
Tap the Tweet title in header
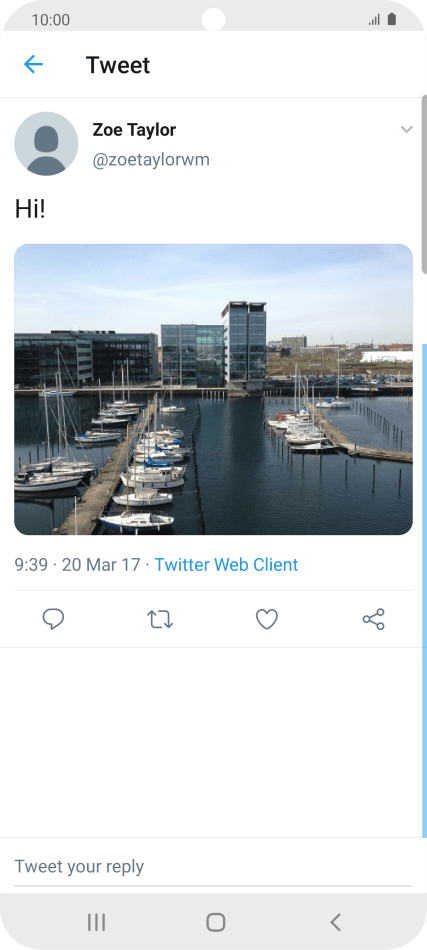tap(118, 65)
